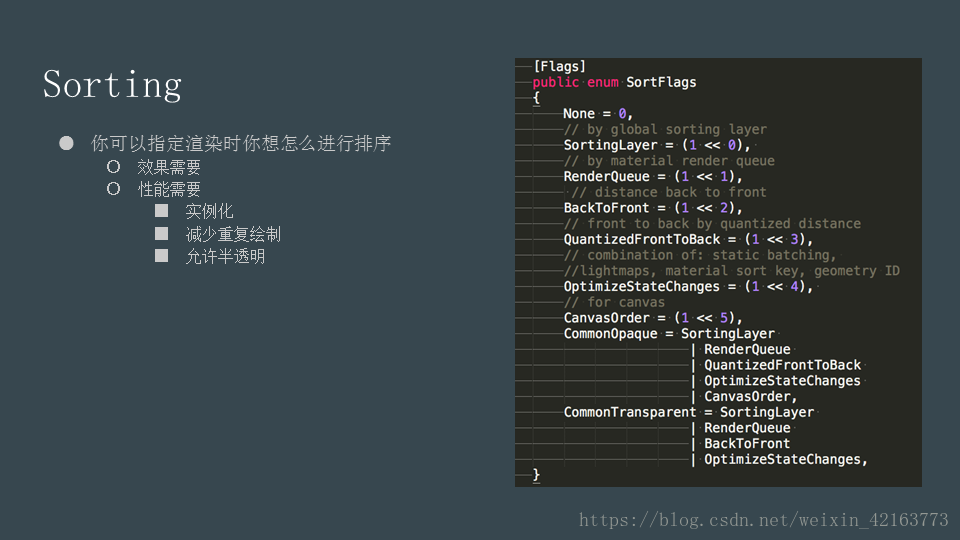Click the list item '减少重复绘制'

pos(233,234)
